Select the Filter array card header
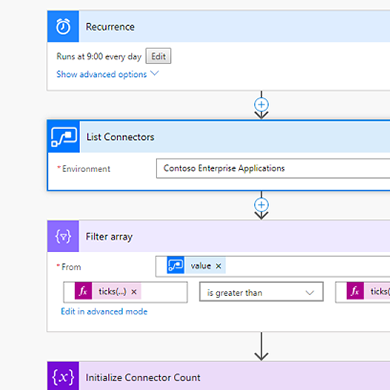The height and width of the screenshot is (390, 390). [219, 236]
